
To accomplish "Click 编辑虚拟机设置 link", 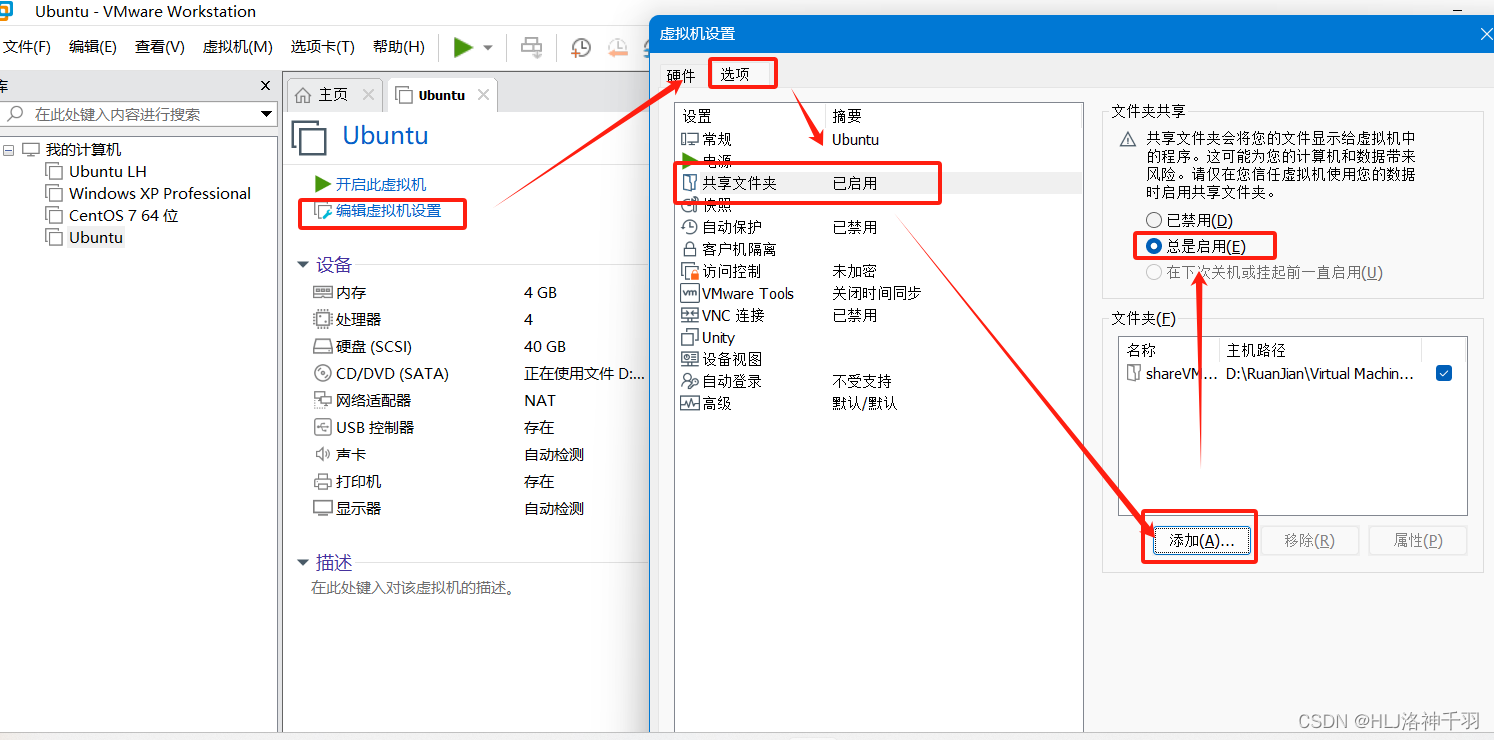I will pyautogui.click(x=388, y=211).
